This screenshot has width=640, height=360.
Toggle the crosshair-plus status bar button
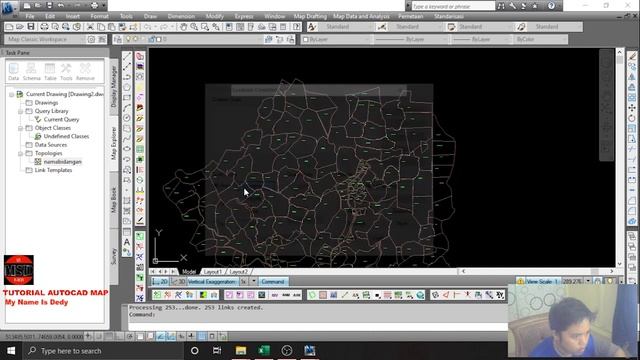pyautogui.click(x=191, y=336)
